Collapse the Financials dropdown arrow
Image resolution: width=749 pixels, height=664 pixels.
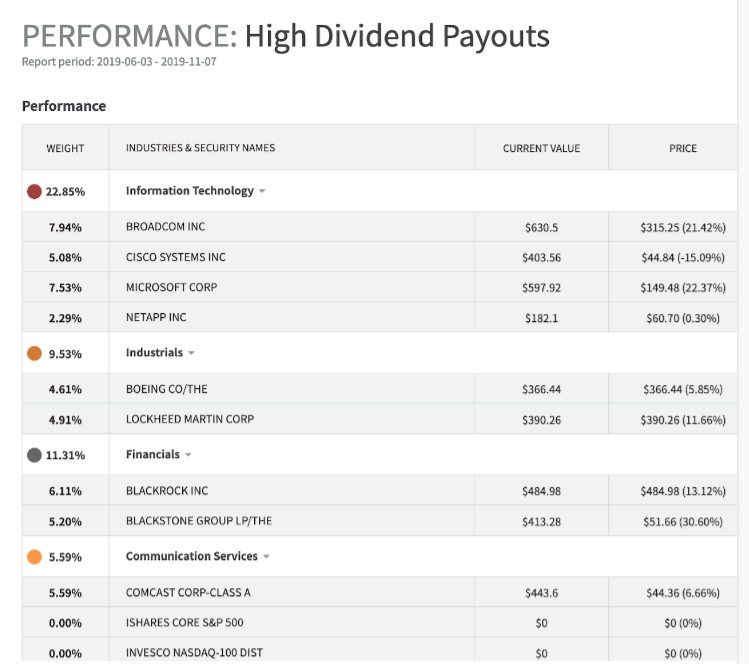point(188,455)
